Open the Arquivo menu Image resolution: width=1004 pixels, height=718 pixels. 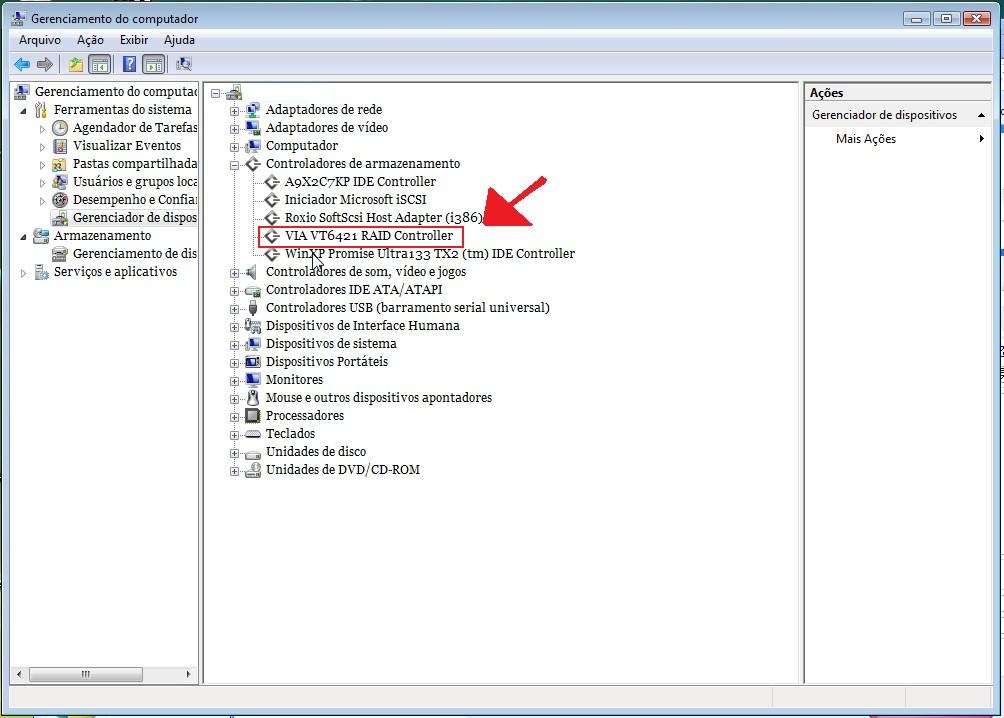click(40, 40)
